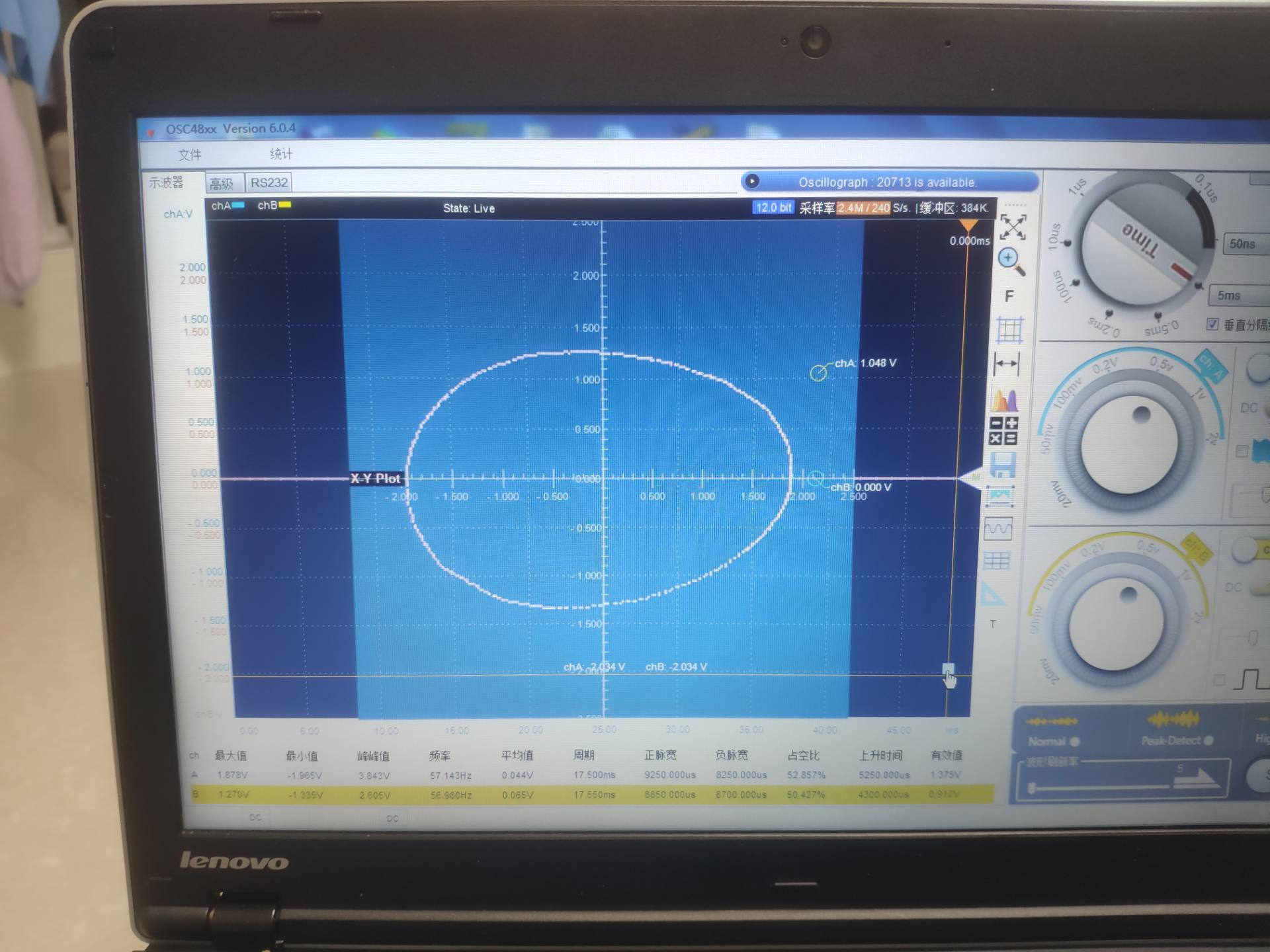
Task: Click the save floppy disk icon
Action: coord(1002,465)
